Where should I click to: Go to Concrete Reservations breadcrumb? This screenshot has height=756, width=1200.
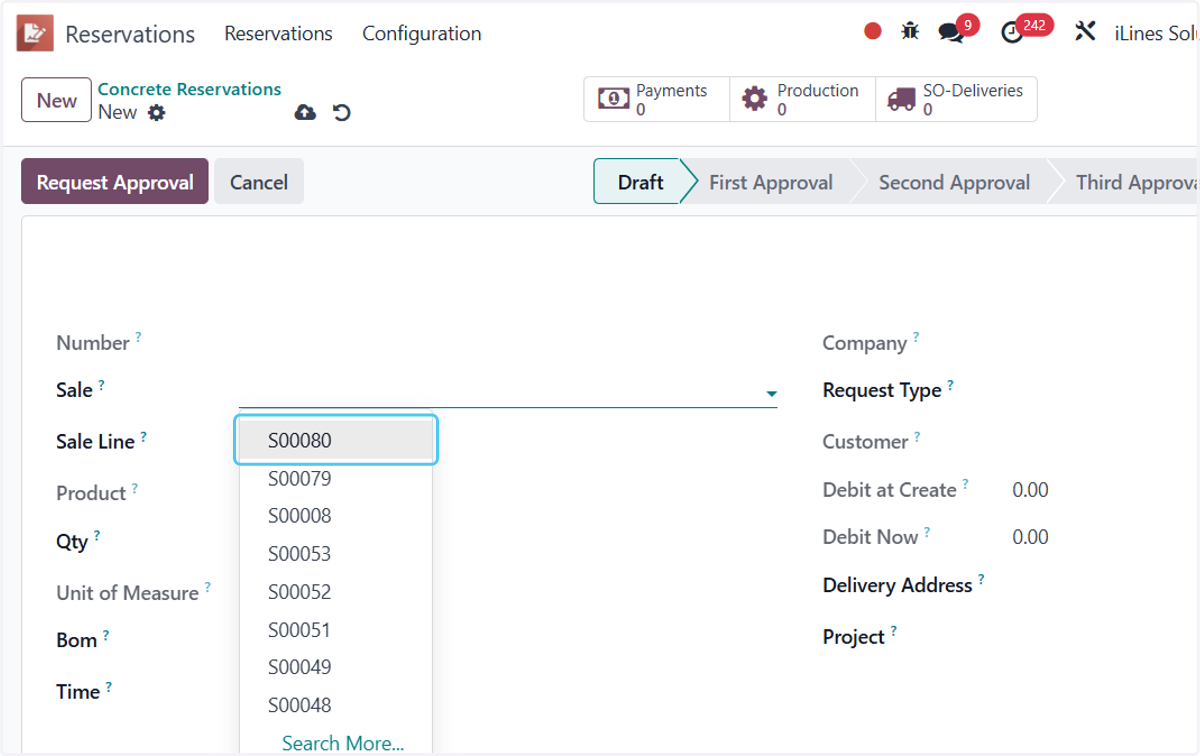point(190,89)
